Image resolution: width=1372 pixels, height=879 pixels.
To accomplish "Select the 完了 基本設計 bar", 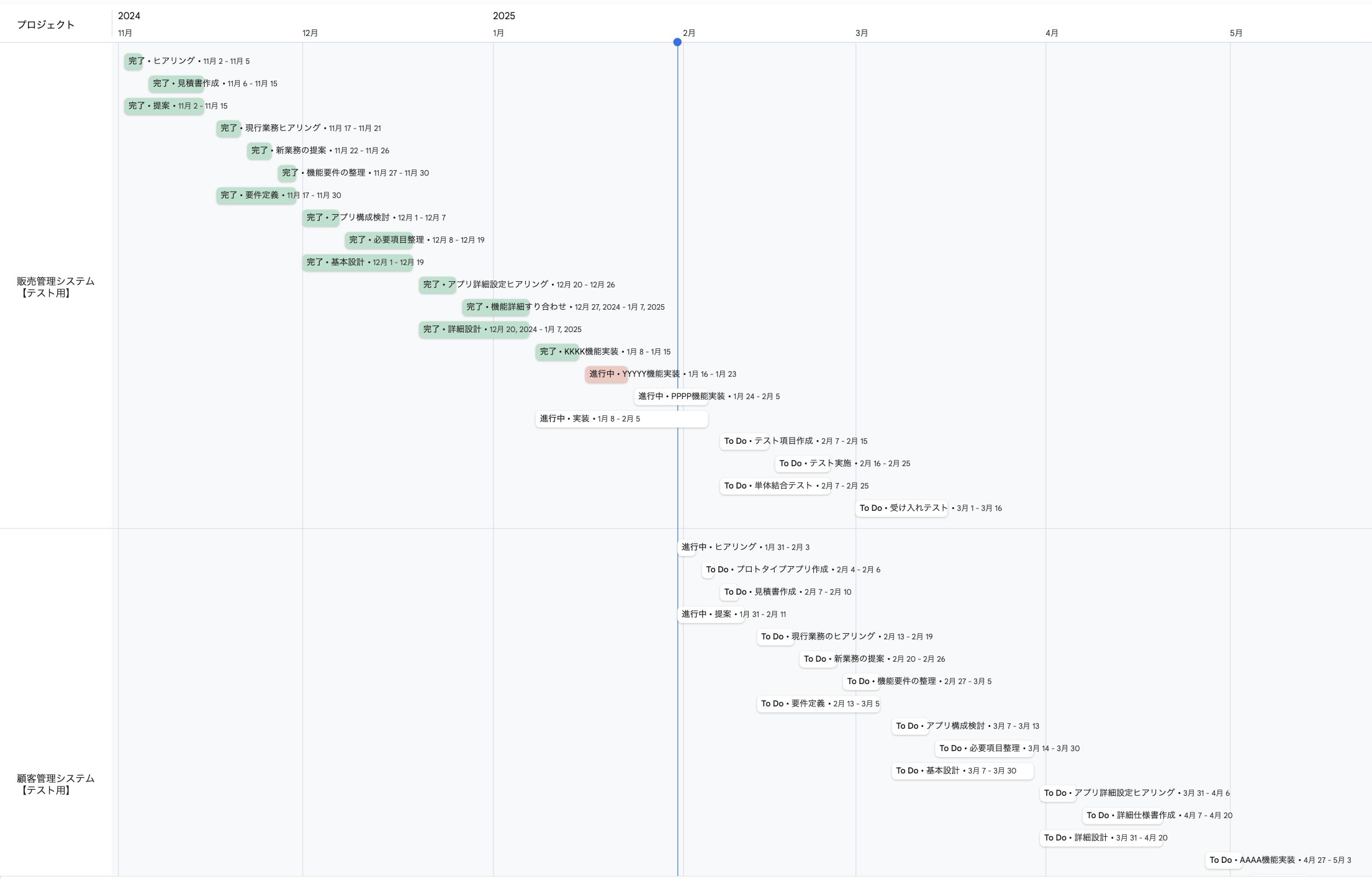I will pyautogui.click(x=358, y=262).
